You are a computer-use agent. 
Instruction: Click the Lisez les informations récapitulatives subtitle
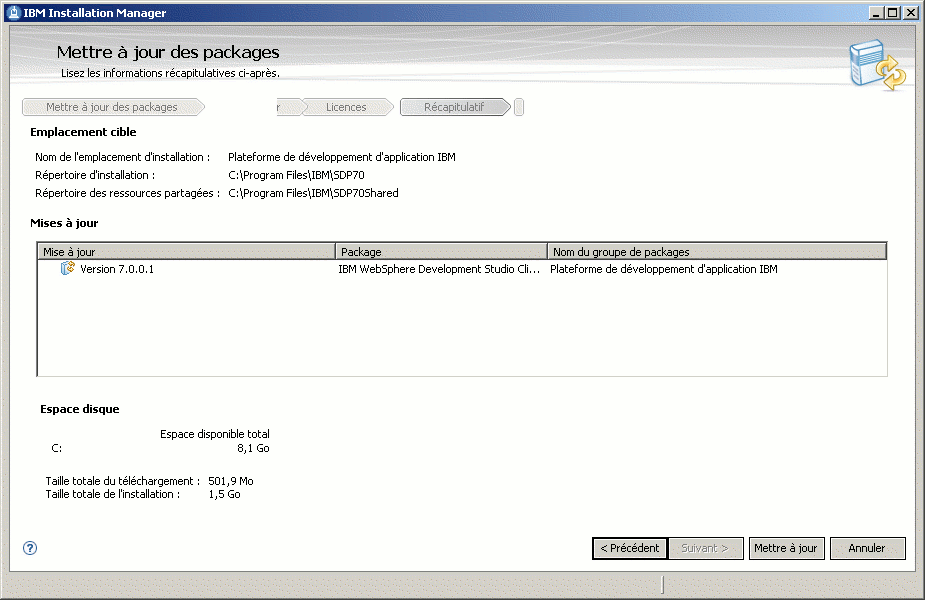[x=170, y=73]
